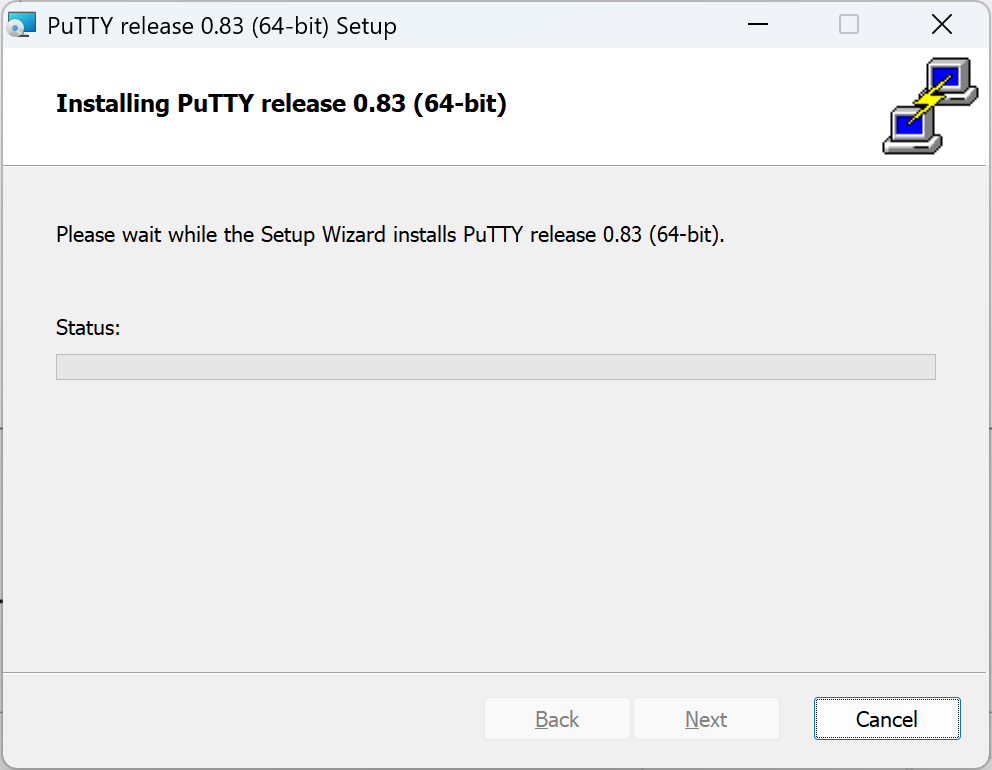Click the footer area left of the Back button
992x770 pixels.
[240, 719]
